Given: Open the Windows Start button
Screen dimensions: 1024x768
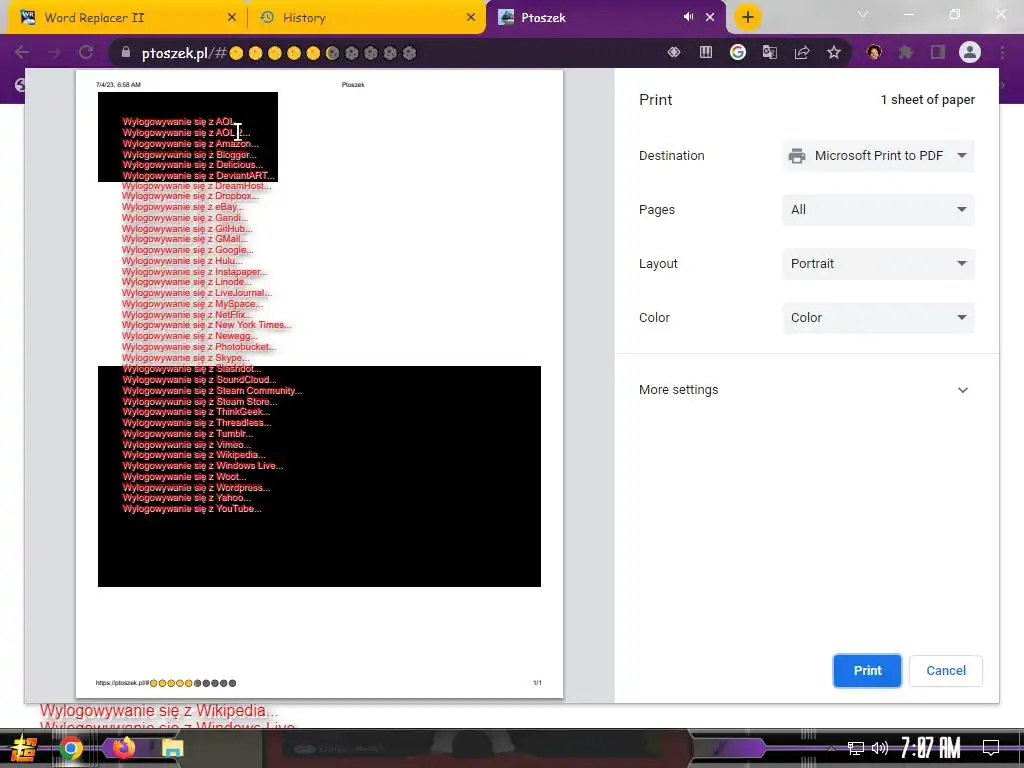Looking at the screenshot, I should [24, 748].
